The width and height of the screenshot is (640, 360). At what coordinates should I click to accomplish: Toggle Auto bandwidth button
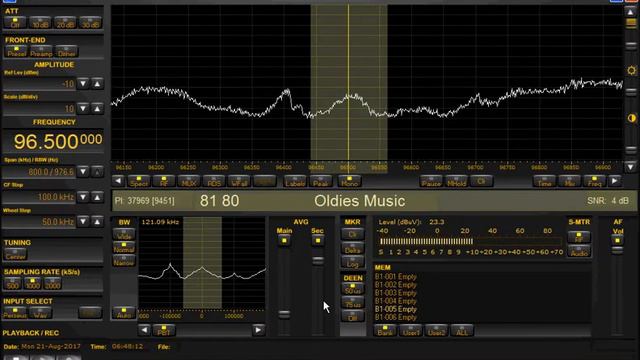pos(124,313)
